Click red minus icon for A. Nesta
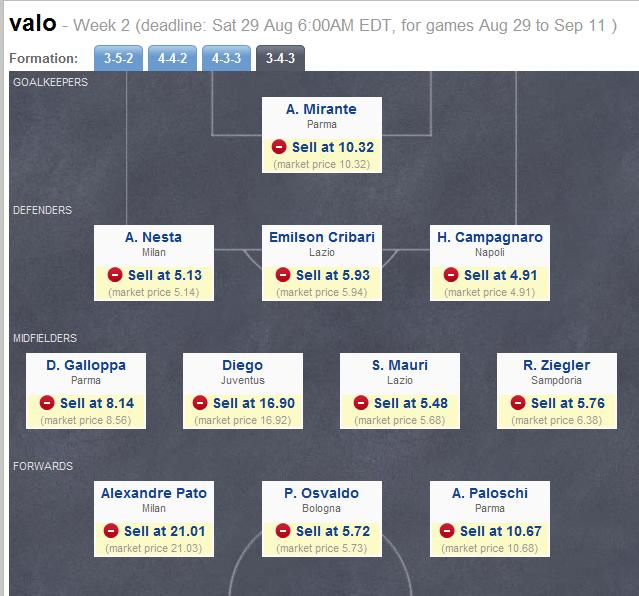639x596 pixels. (114, 275)
